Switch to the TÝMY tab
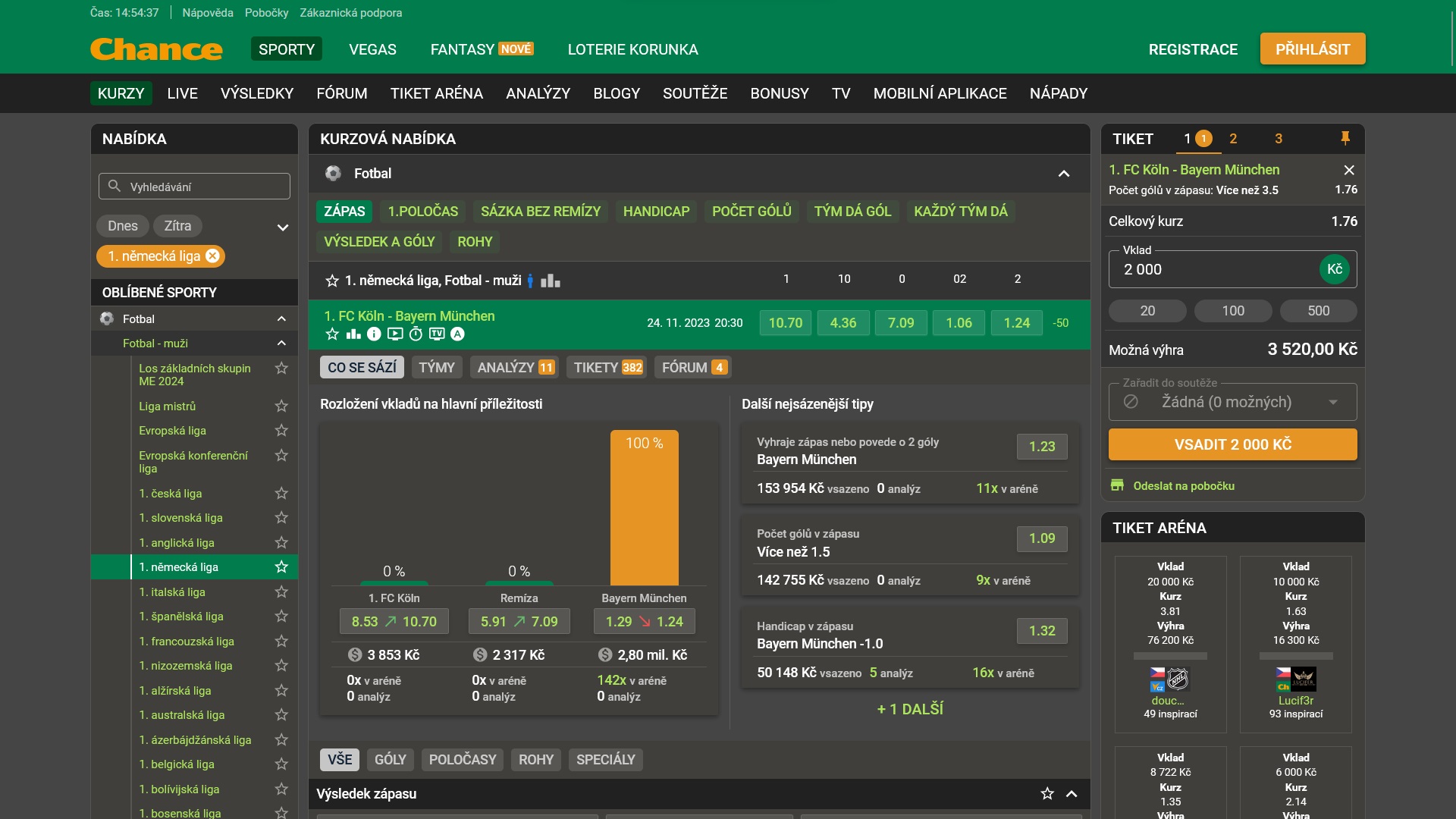 coord(437,368)
